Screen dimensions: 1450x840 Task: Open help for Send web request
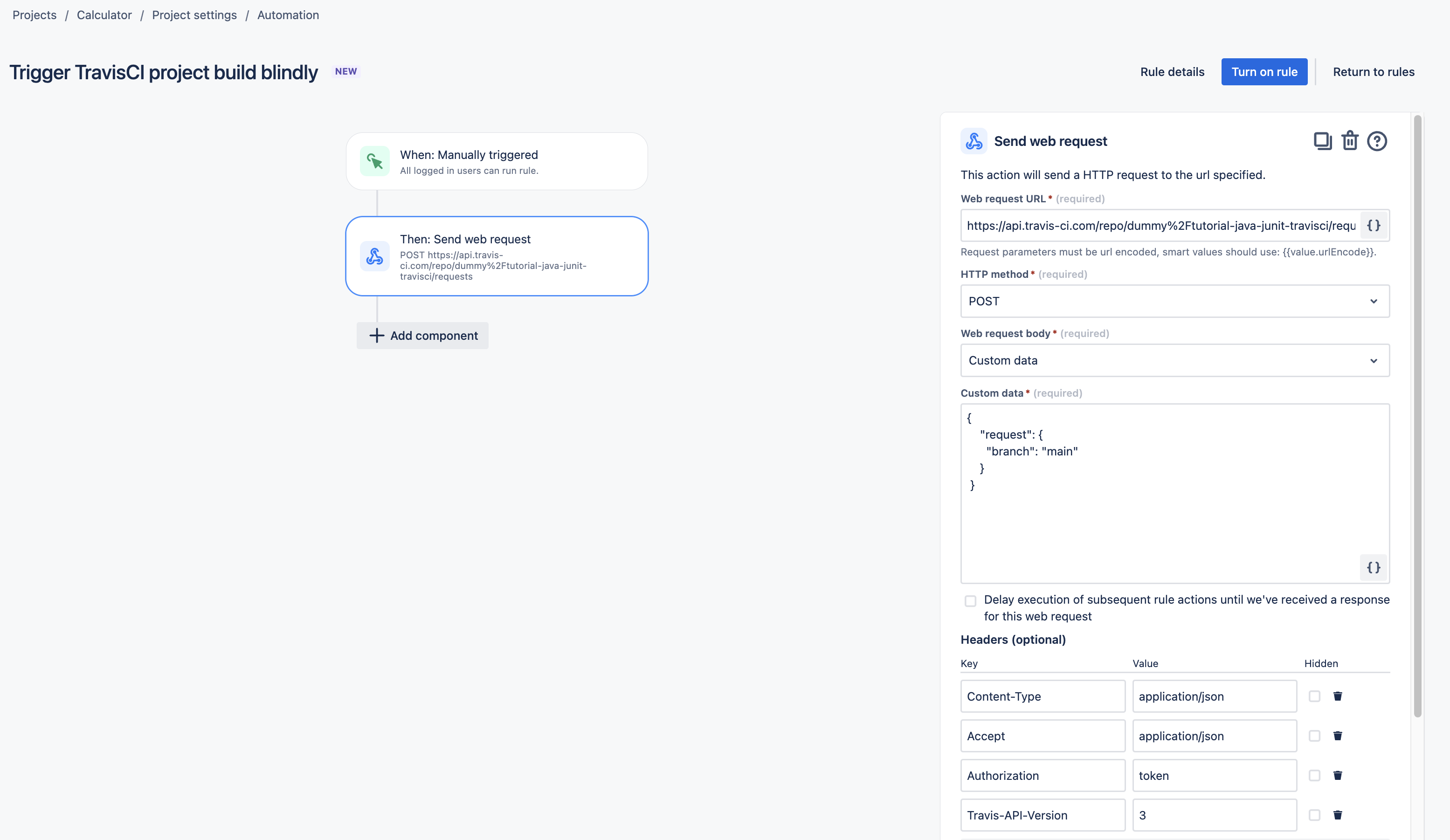(x=1377, y=141)
